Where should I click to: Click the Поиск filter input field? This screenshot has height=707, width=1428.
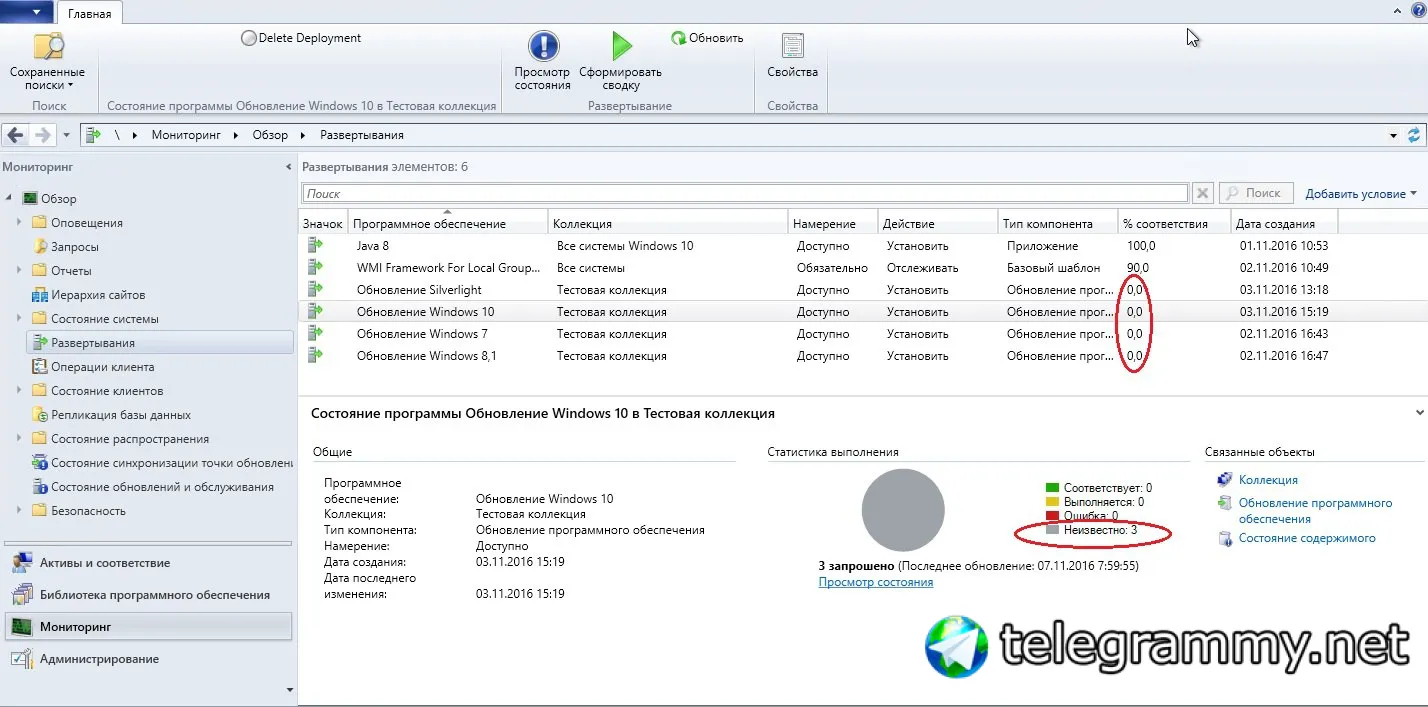click(x=745, y=194)
